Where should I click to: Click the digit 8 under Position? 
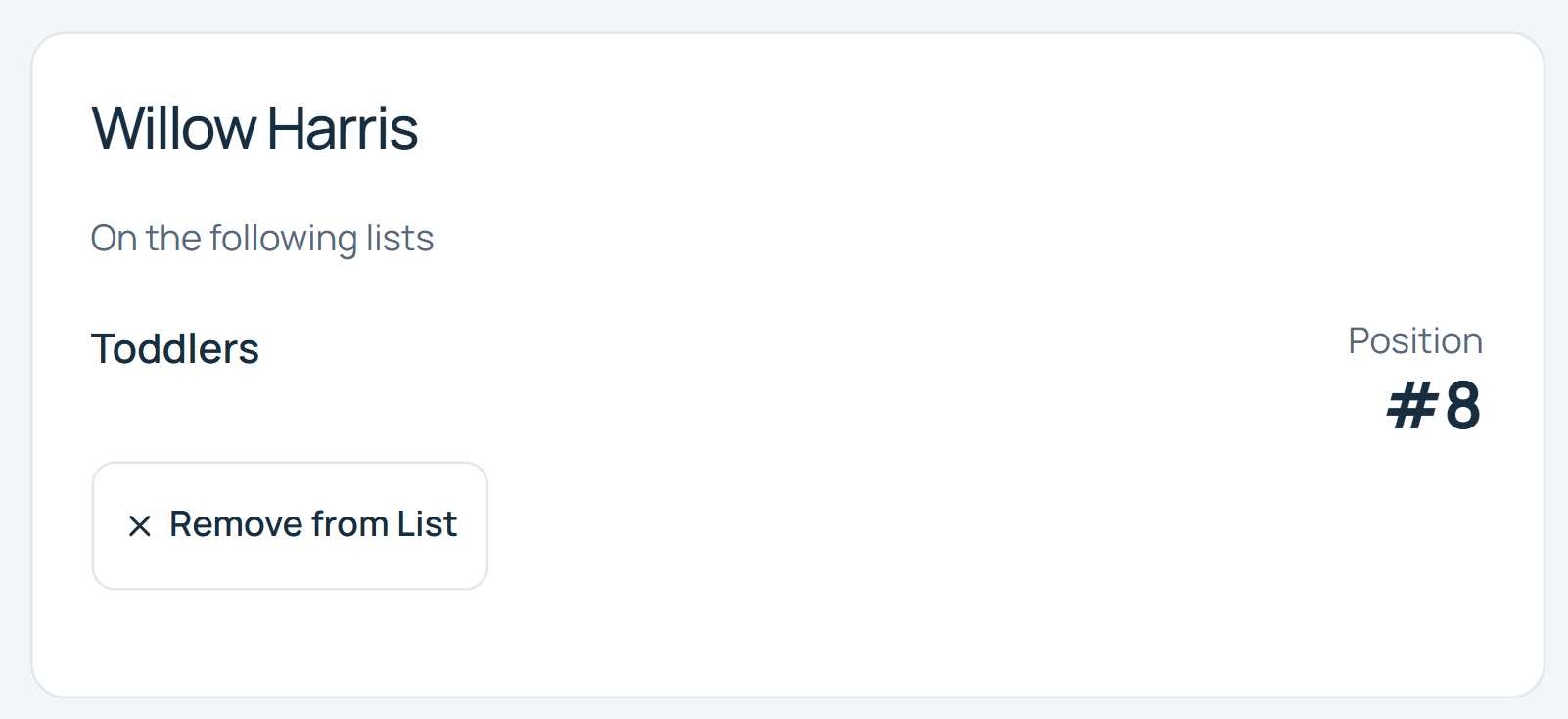[1463, 405]
